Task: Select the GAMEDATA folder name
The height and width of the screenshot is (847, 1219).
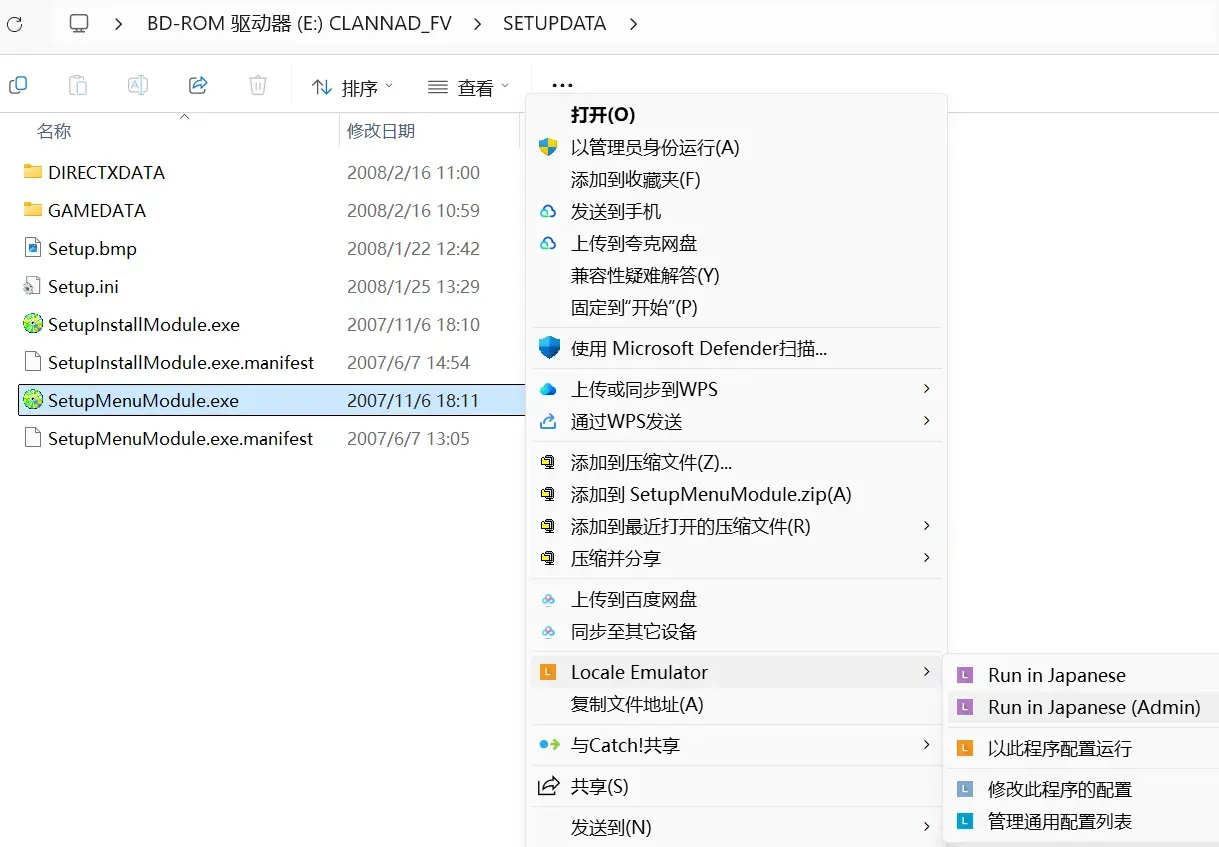Action: point(97,210)
